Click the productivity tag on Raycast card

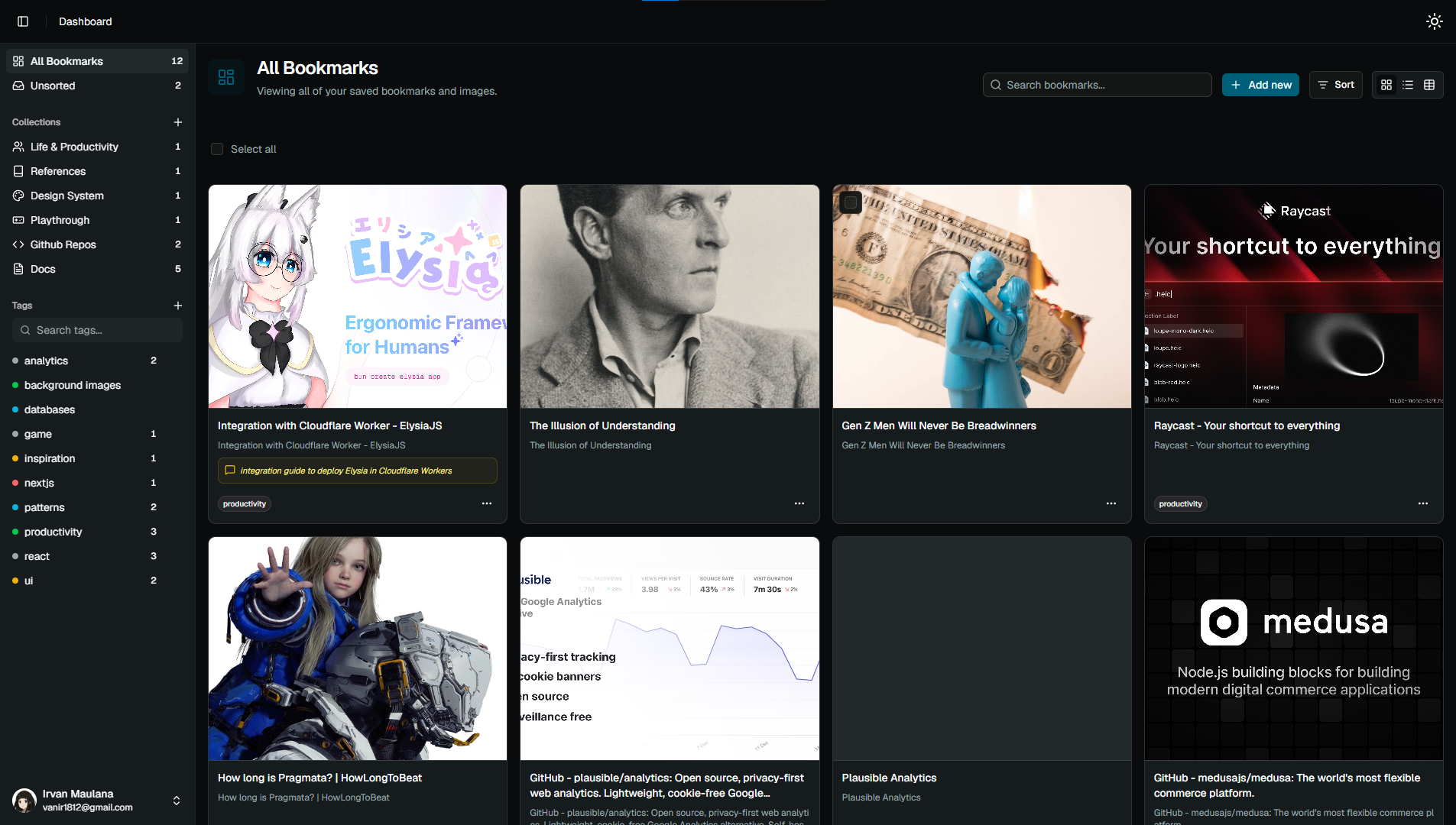point(1180,504)
